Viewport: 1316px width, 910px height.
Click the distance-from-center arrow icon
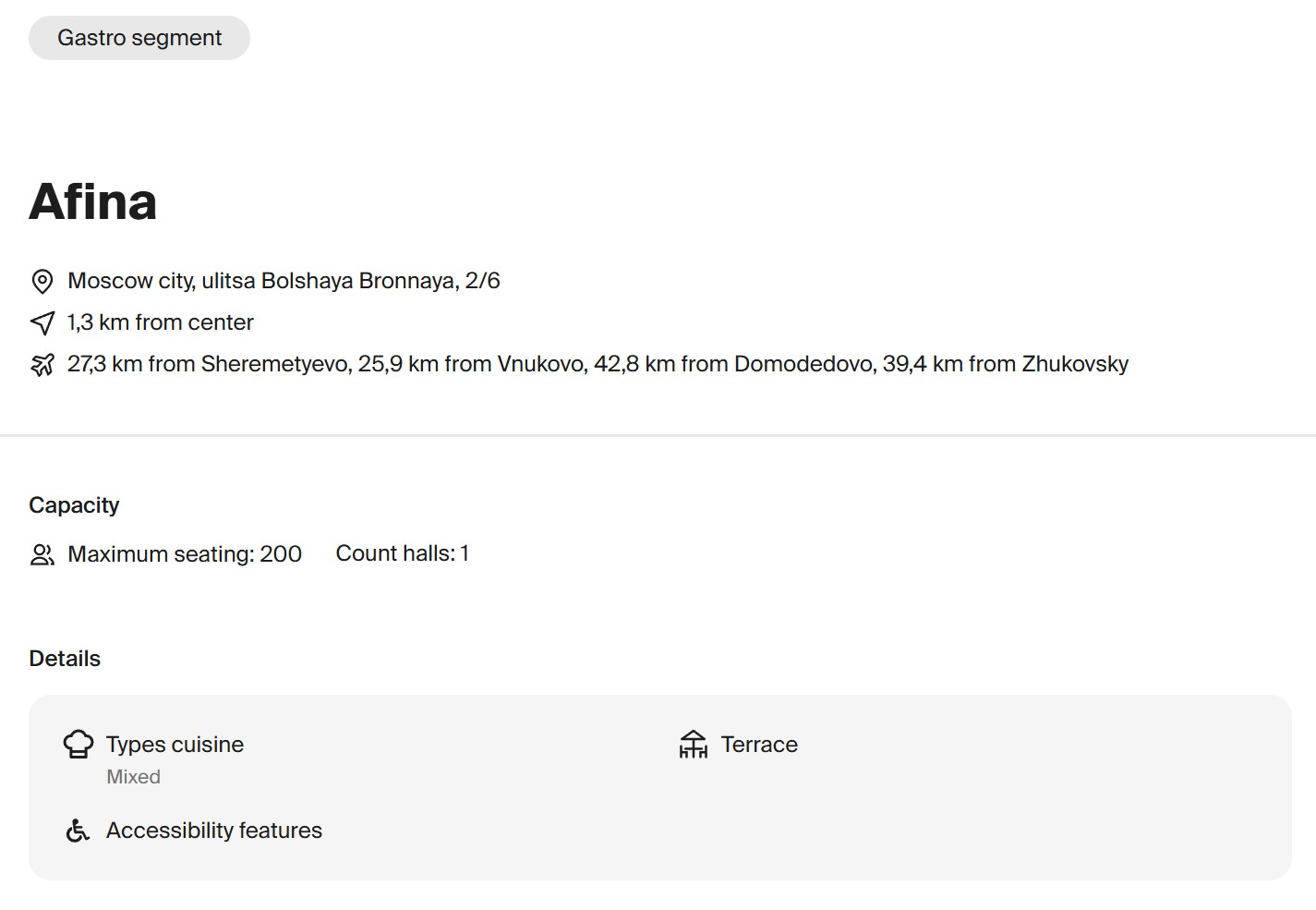point(42,322)
